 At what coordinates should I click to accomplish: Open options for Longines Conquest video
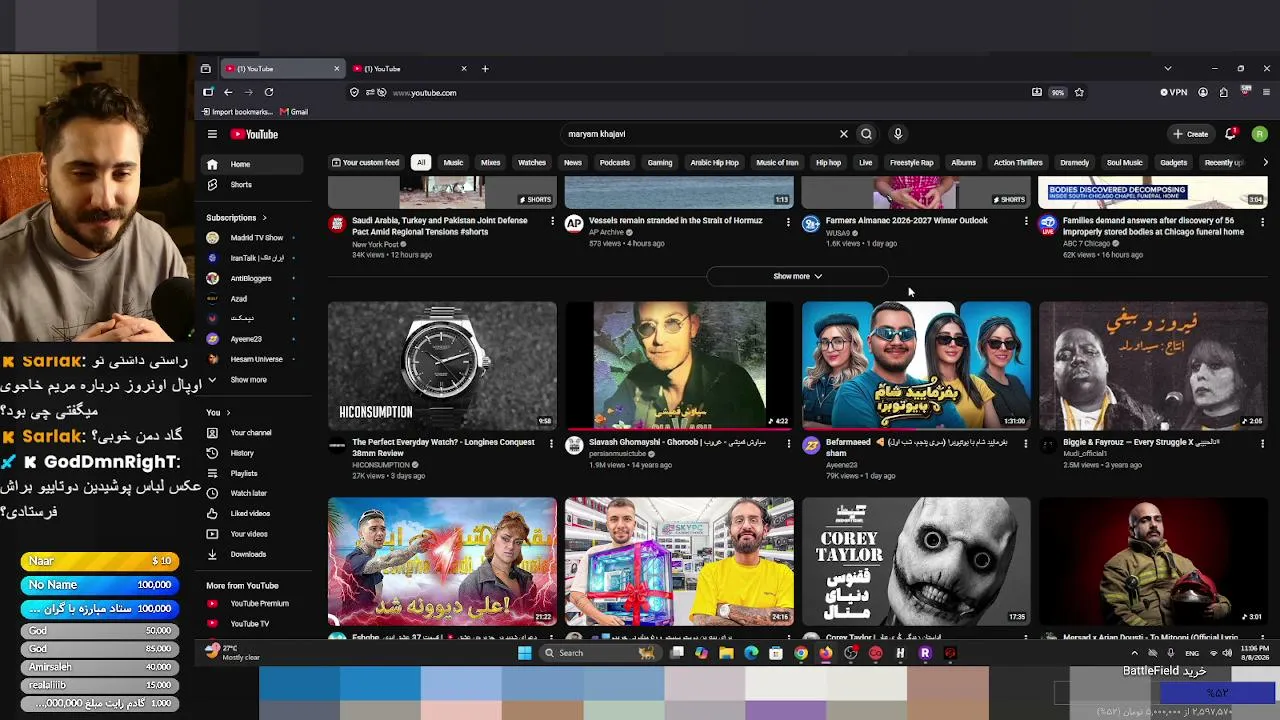551,443
